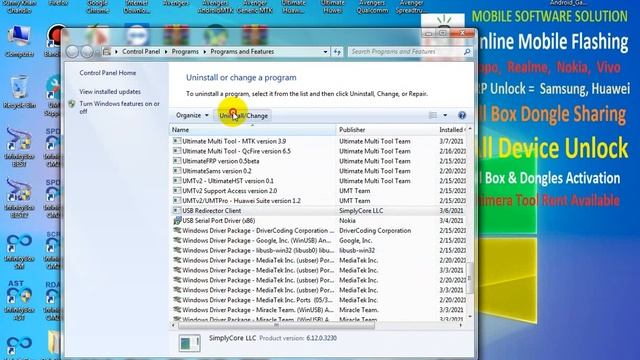Select the Recycle Bin desktop icon
The height and width of the screenshot is (360, 640).
click(19, 92)
